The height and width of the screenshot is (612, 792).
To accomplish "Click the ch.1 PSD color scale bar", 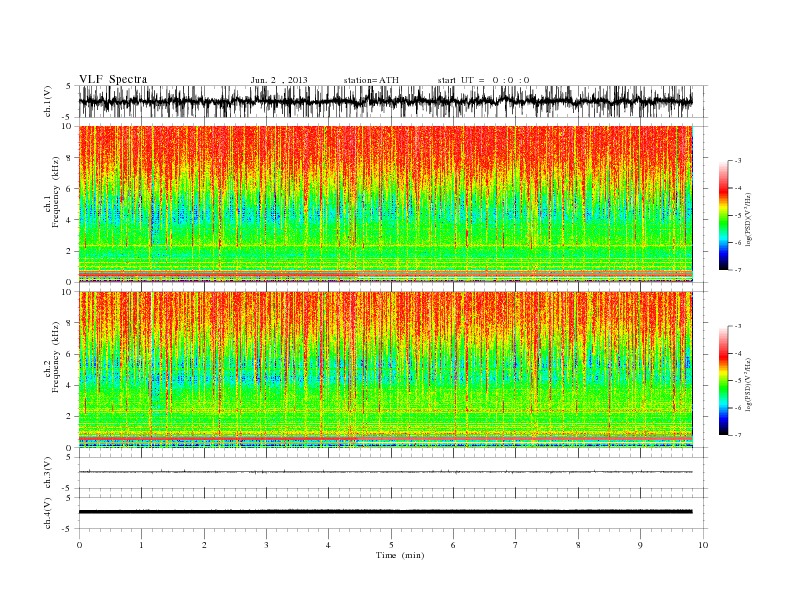I will pos(723,215).
